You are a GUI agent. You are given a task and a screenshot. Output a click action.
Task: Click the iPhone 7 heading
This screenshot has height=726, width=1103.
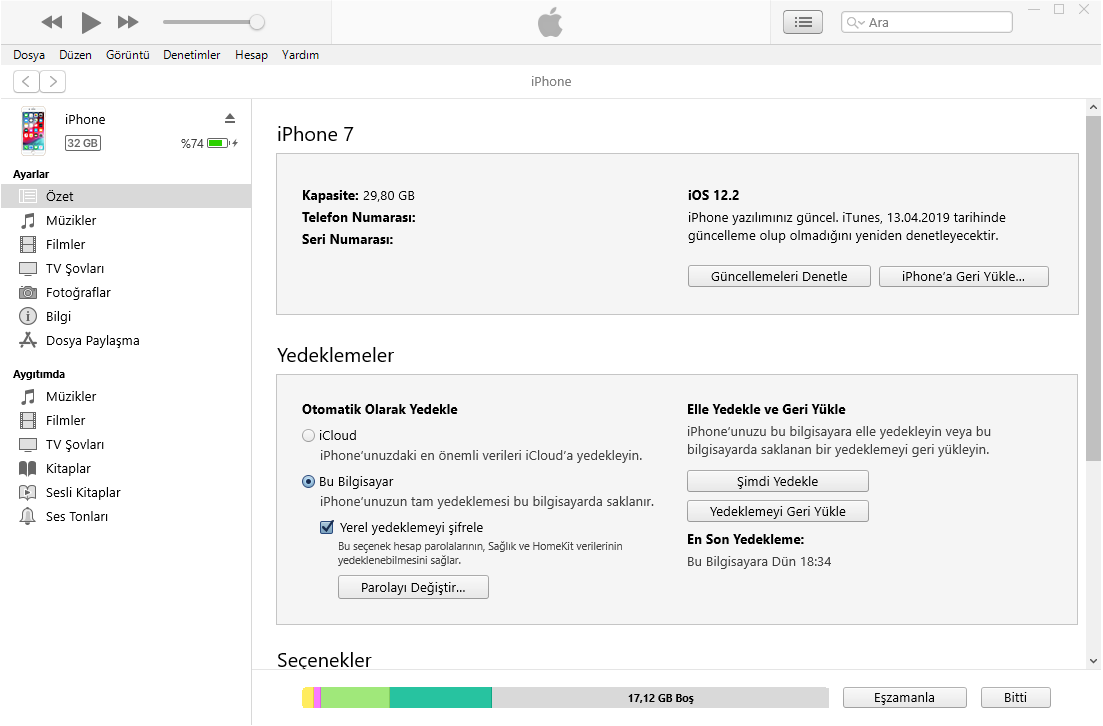coord(315,134)
